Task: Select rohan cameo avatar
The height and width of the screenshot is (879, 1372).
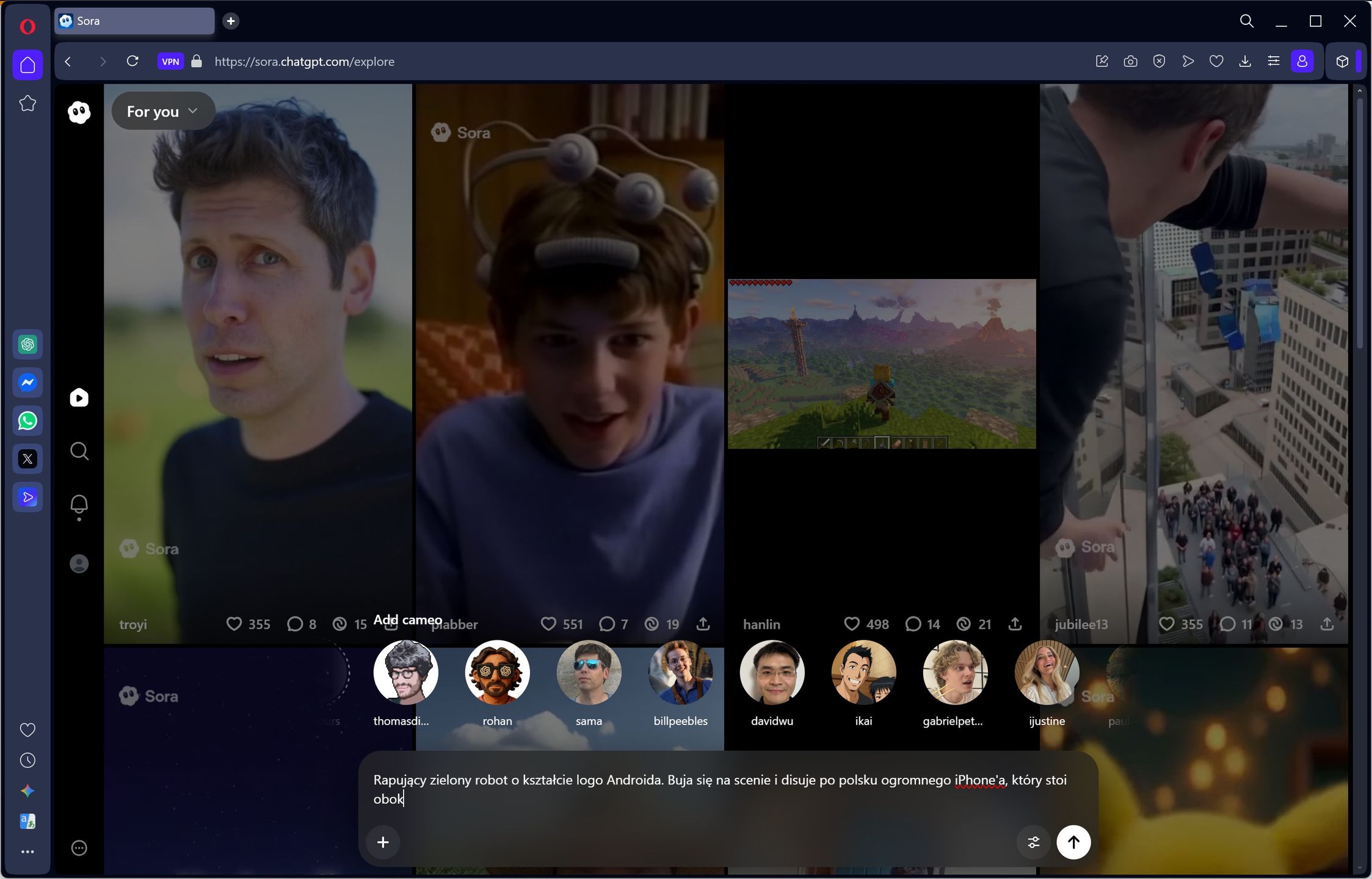Action: (x=497, y=673)
